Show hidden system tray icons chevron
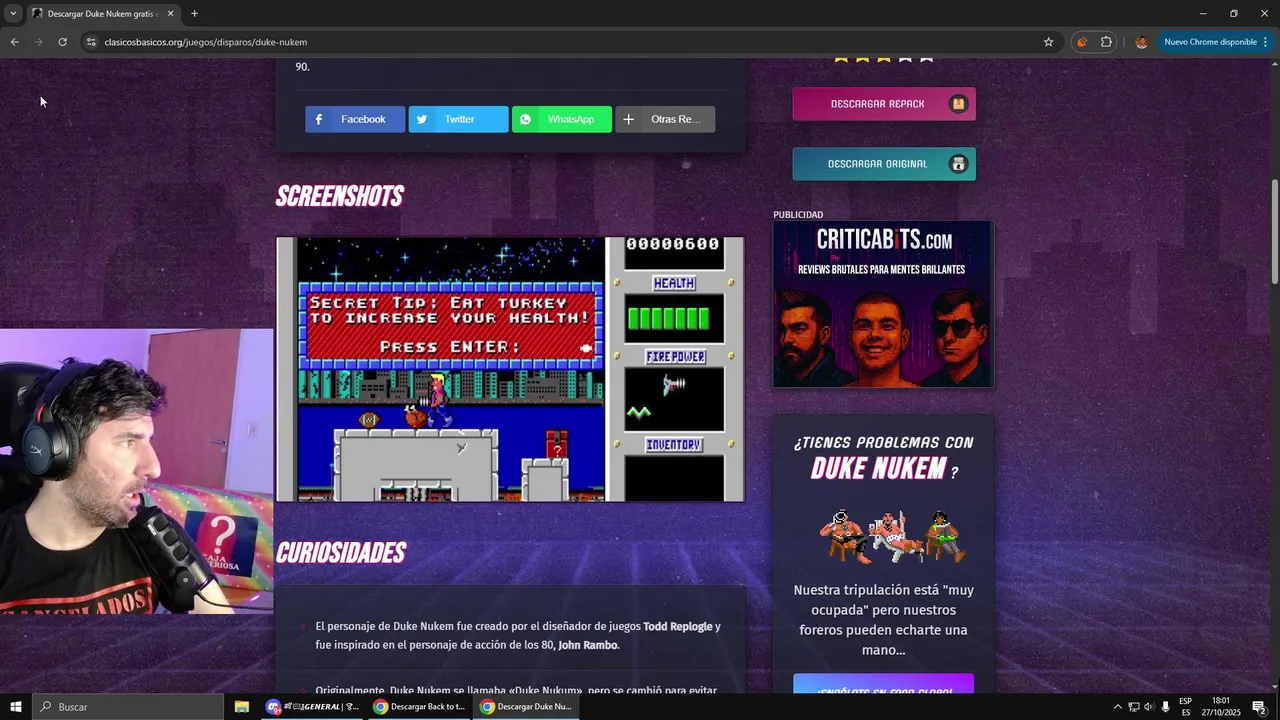 (x=1117, y=707)
